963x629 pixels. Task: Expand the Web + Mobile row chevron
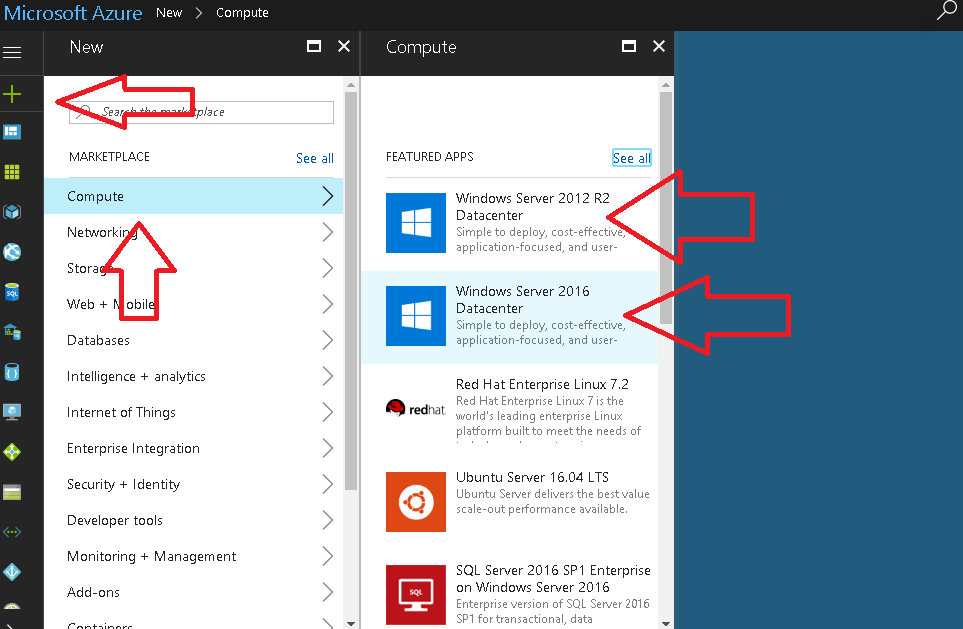327,304
